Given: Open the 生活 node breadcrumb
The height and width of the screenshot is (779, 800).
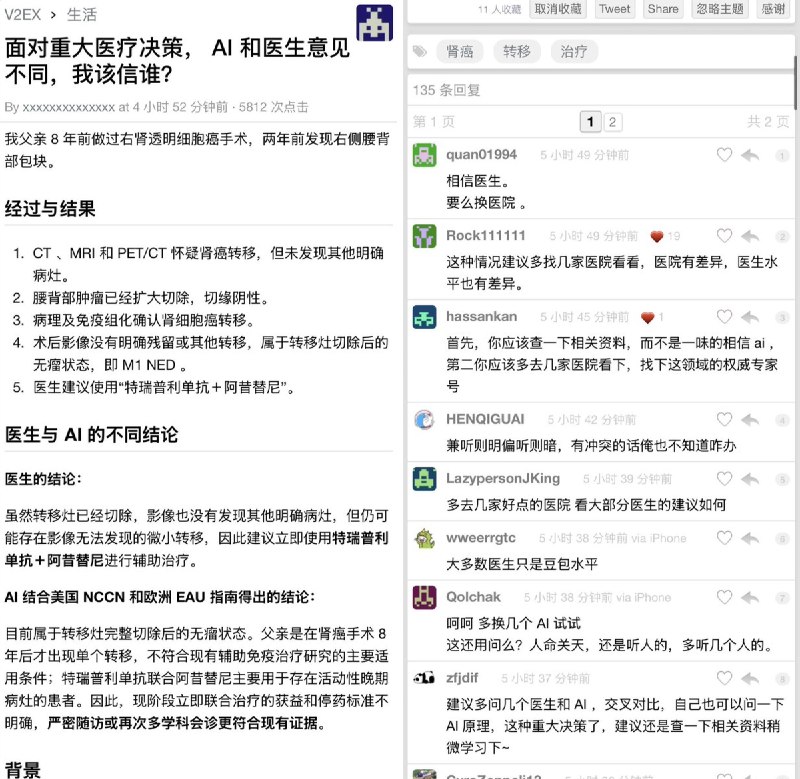Looking at the screenshot, I should point(82,14).
